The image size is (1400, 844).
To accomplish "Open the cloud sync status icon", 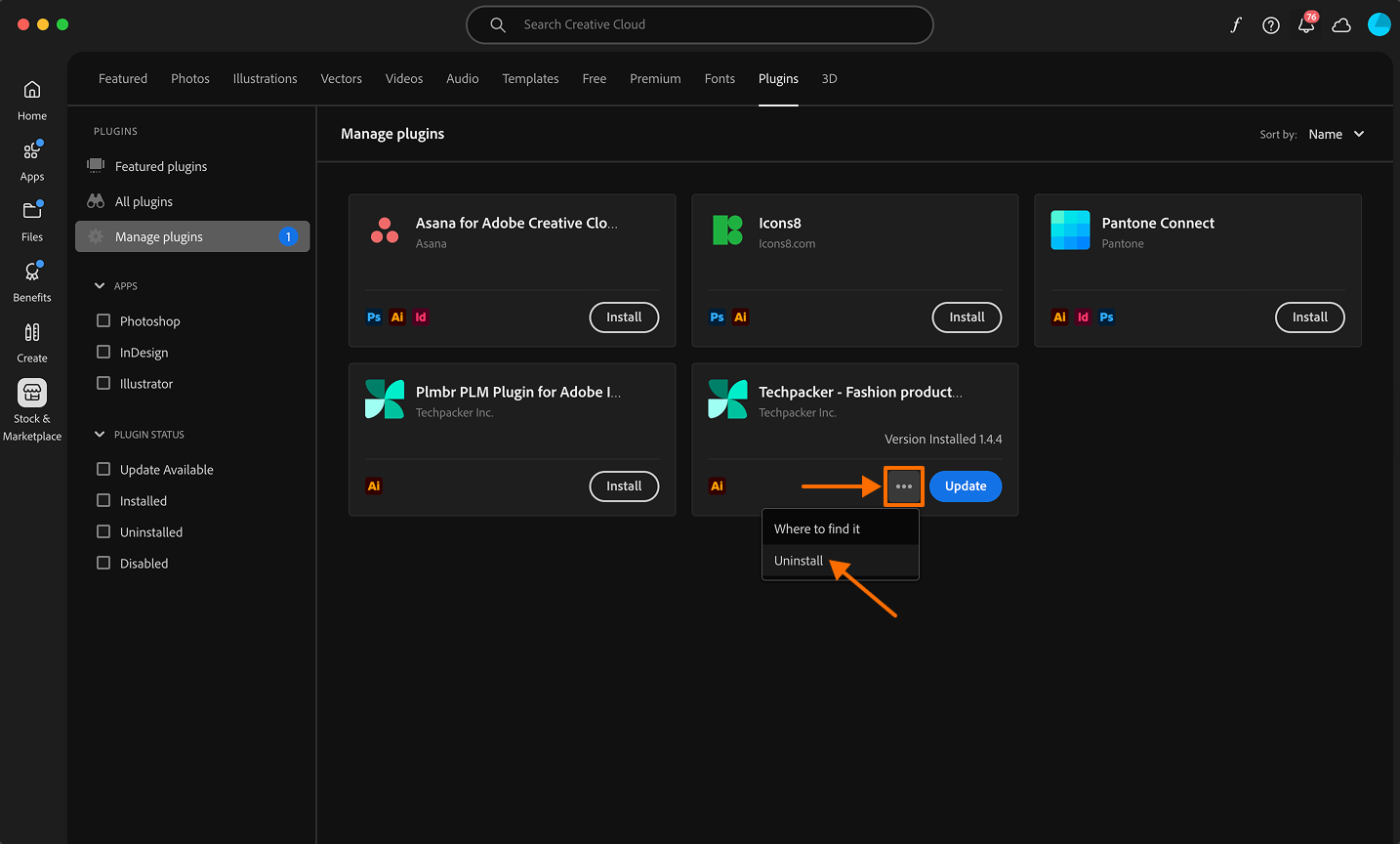I will click(x=1341, y=25).
